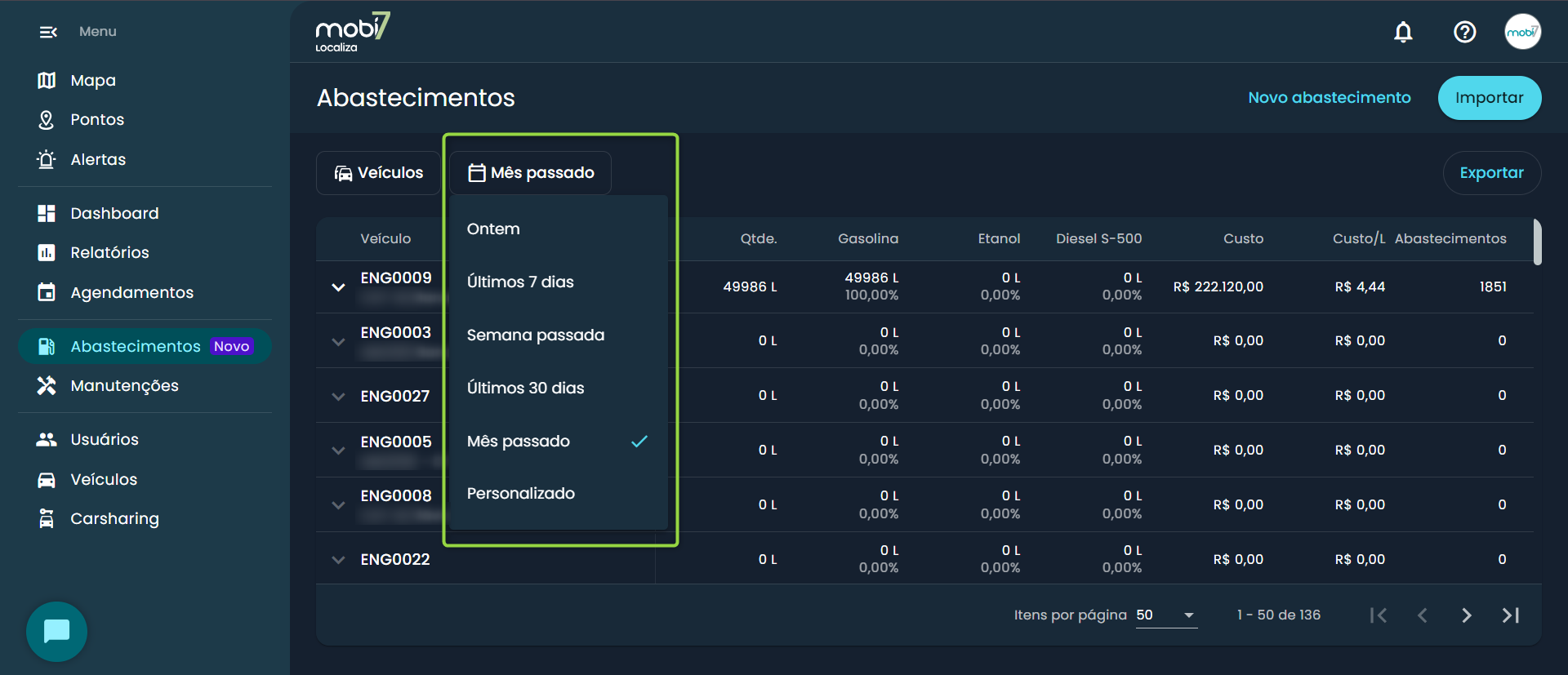Screen dimensions: 1568x675
Task: Sort by the Custo column header
Action: click(x=1243, y=238)
